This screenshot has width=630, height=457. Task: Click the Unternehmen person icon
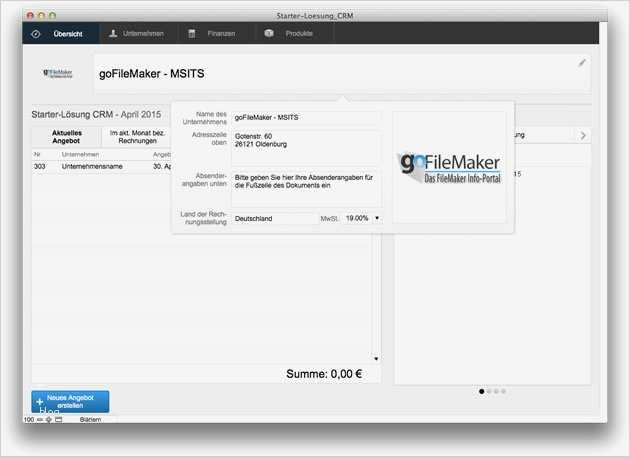tap(113, 33)
